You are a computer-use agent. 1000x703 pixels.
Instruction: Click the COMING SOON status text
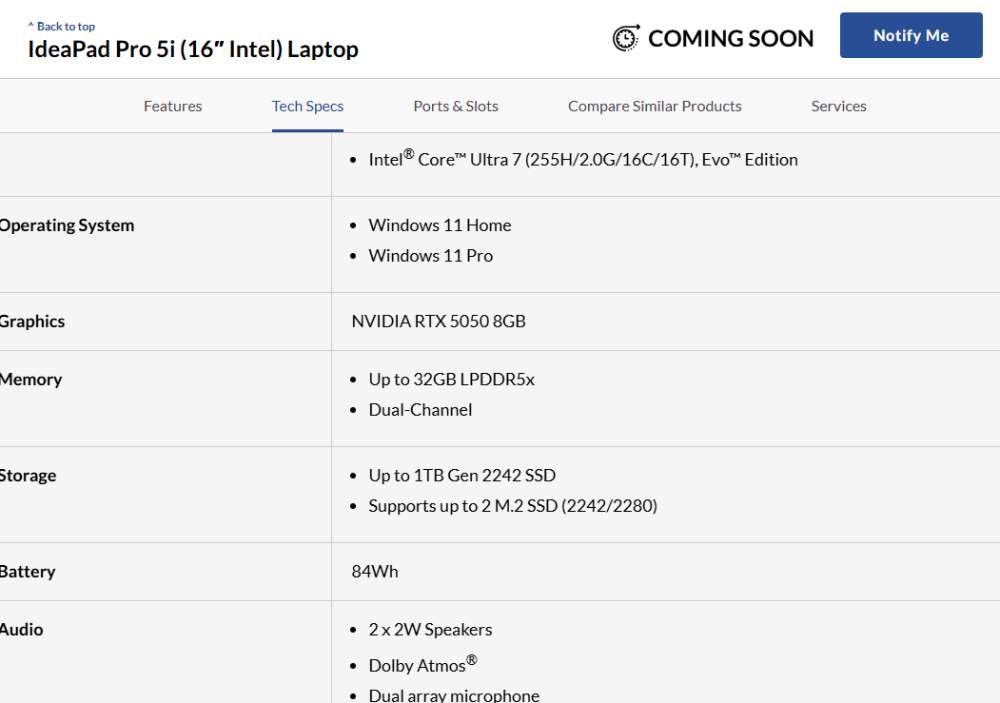tap(731, 38)
